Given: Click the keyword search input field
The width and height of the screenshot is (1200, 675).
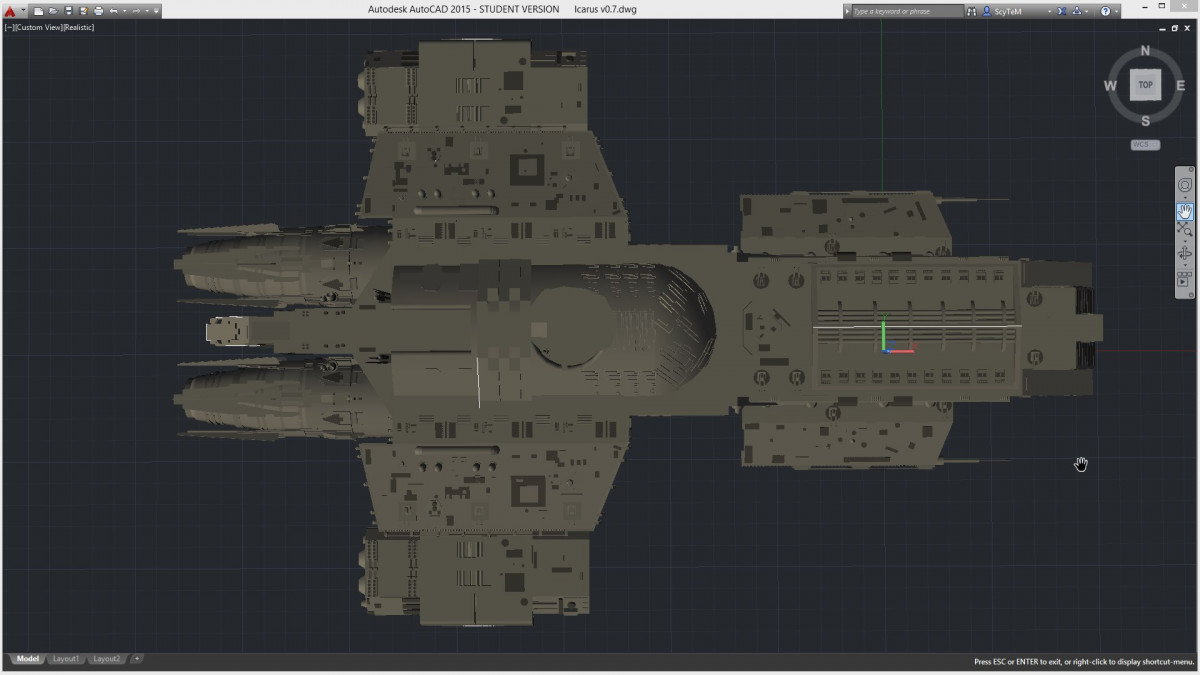Looking at the screenshot, I should tap(906, 10).
